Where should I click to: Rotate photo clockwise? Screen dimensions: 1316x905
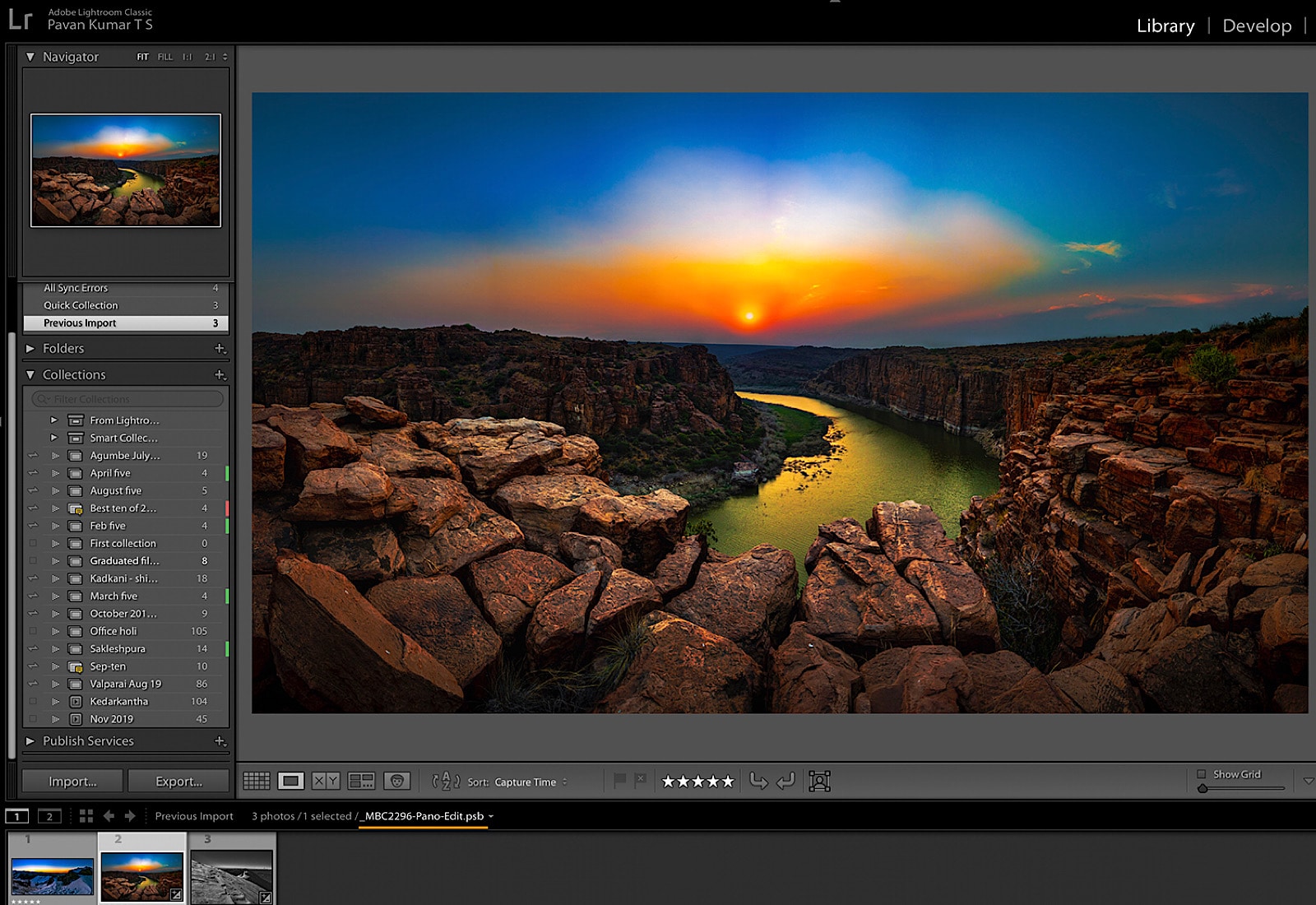[786, 781]
